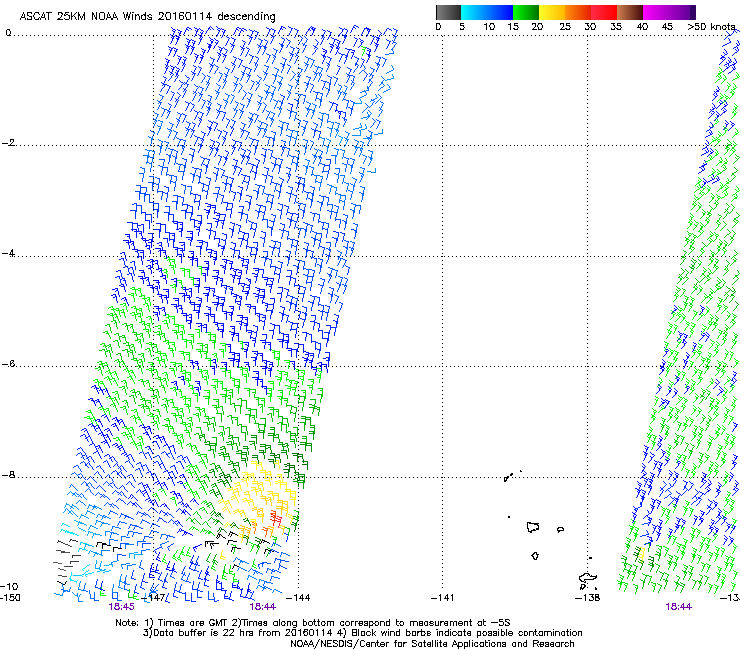This screenshot has width=740, height=650.
Task: Click the '-144' longitude axis label
Action: click(299, 598)
